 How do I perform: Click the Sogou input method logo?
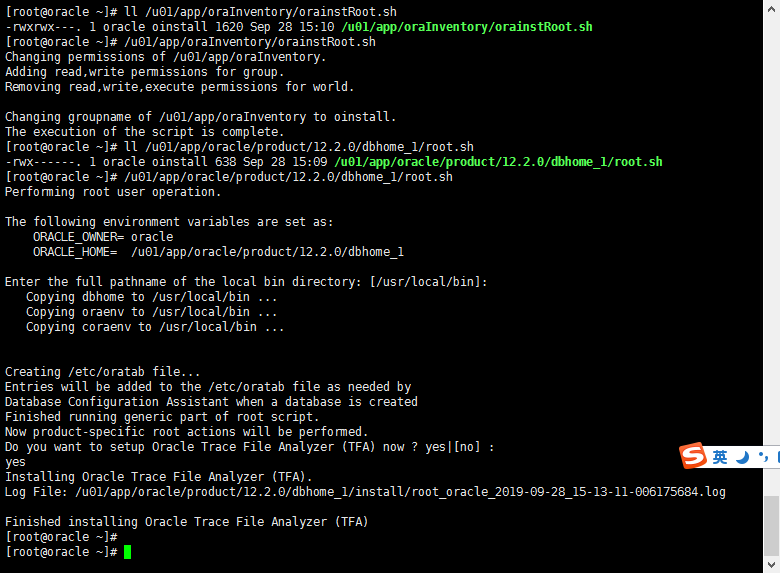[x=693, y=456]
